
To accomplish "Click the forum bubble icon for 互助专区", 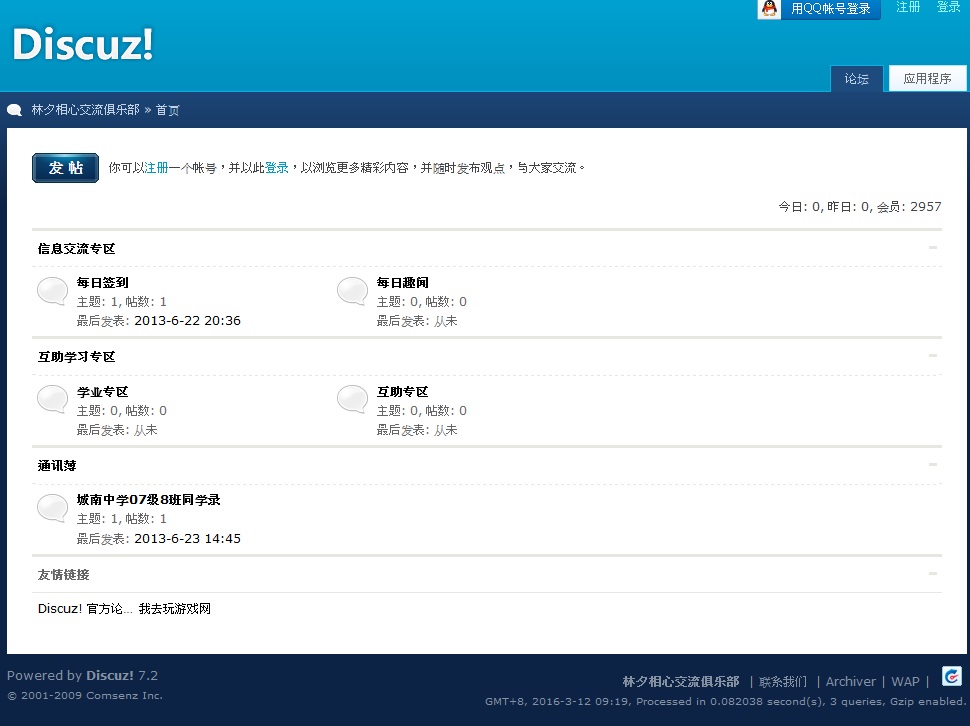I will coord(353,399).
